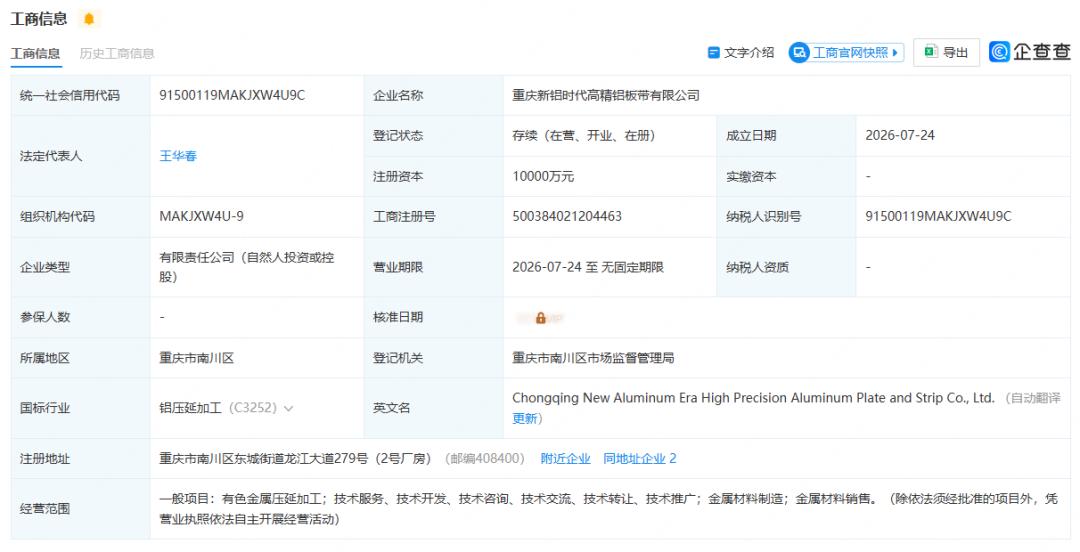
Task: Click establishment date 2026-07-24
Action: click(x=900, y=136)
